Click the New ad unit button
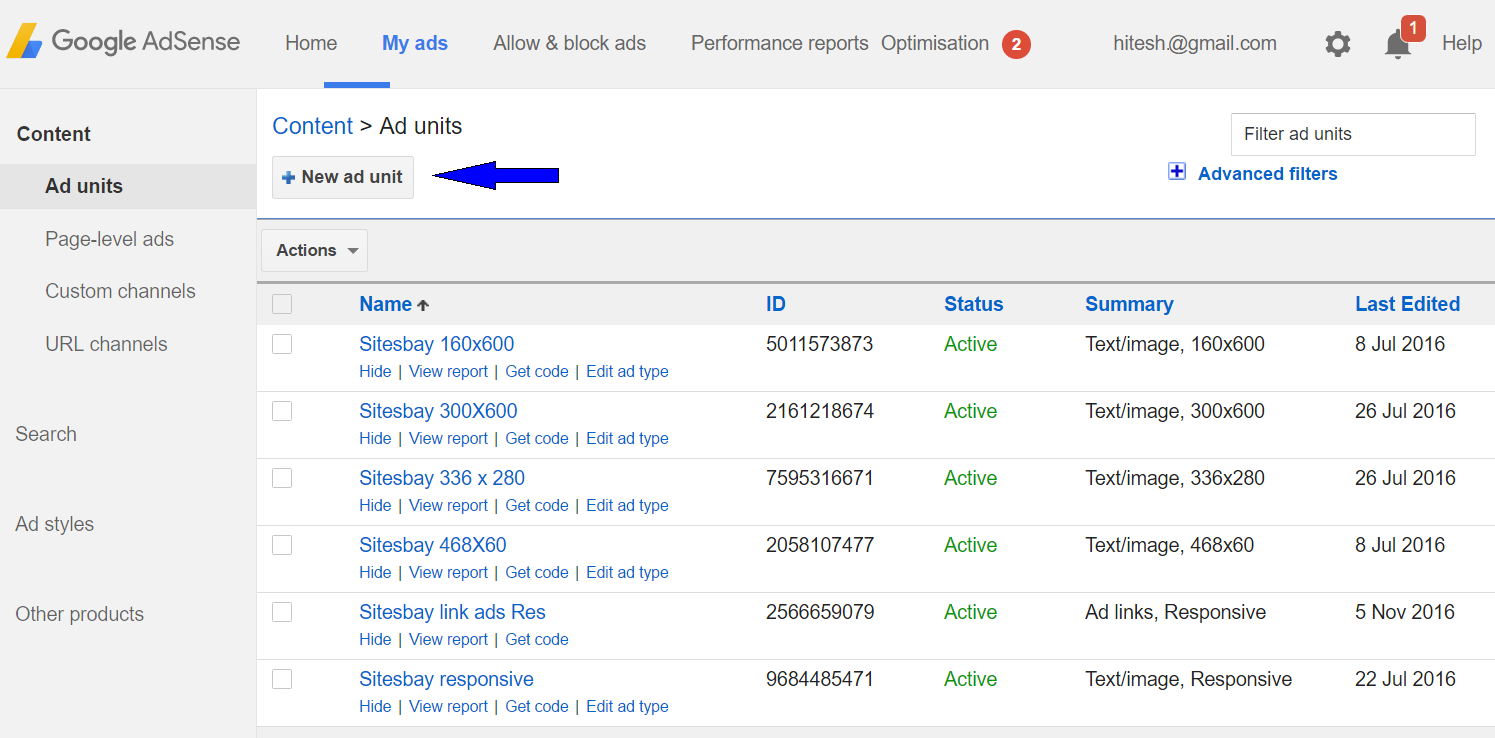This screenshot has width=1495, height=738. [343, 177]
